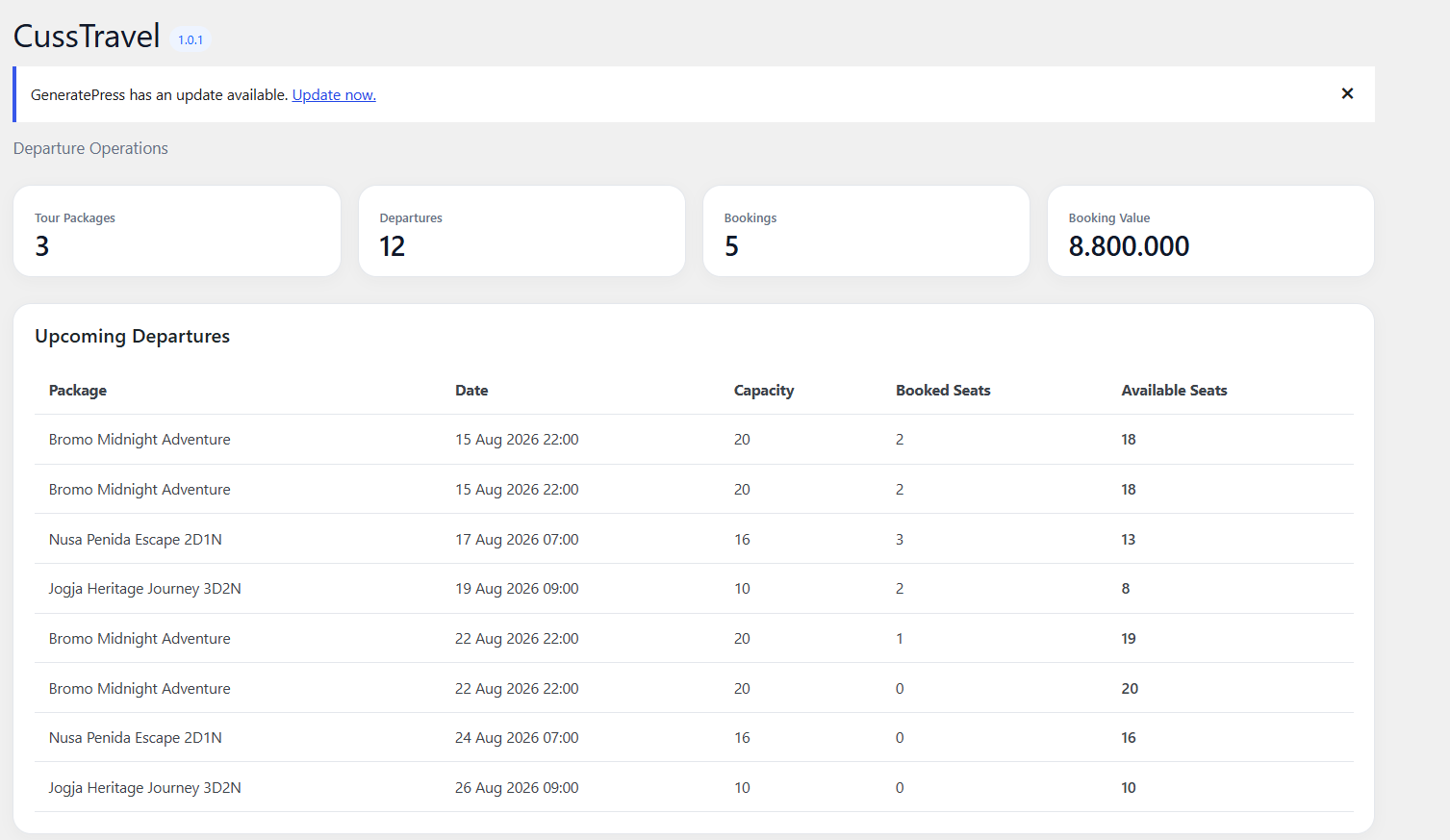Screen dimensions: 1450x840
Task: Click the 24 Aug 2026 07:00 date cell
Action: click(x=517, y=737)
